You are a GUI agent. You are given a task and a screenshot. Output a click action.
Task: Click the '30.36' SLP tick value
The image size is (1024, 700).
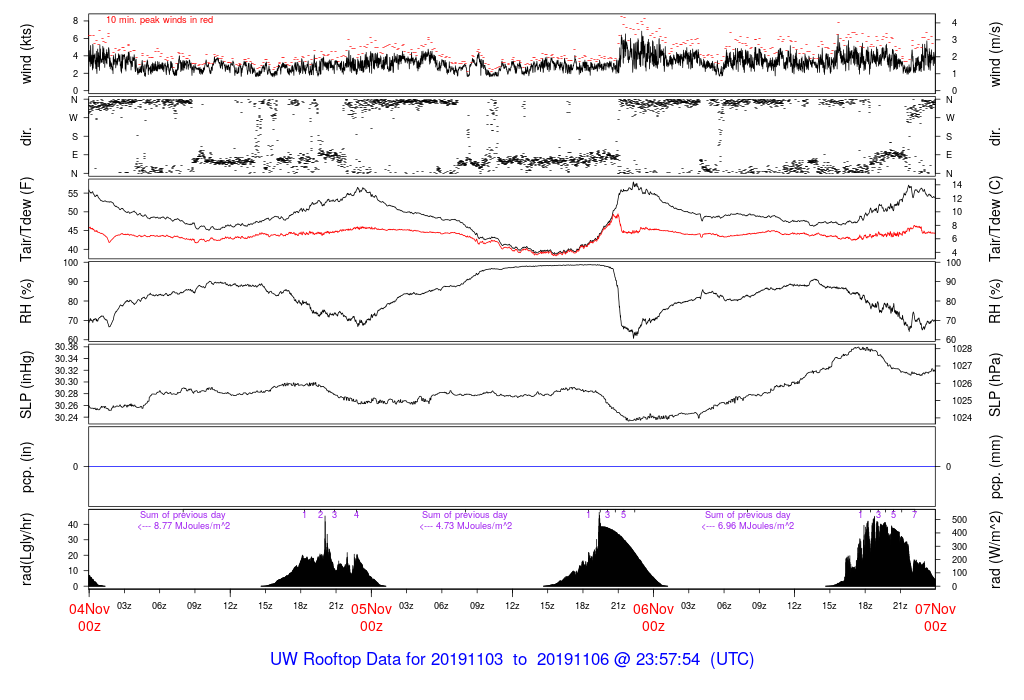67,347
